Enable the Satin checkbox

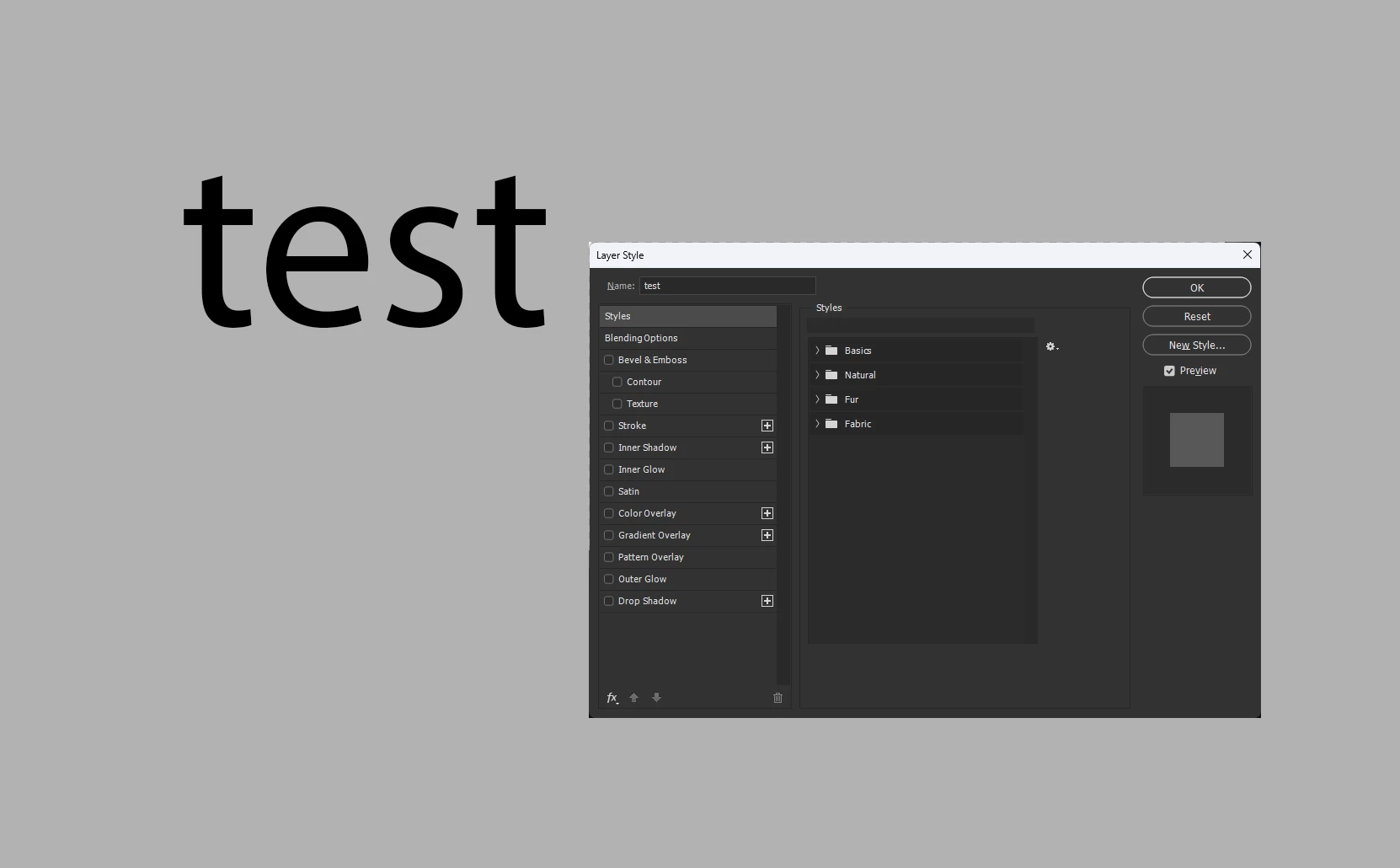[609, 491]
